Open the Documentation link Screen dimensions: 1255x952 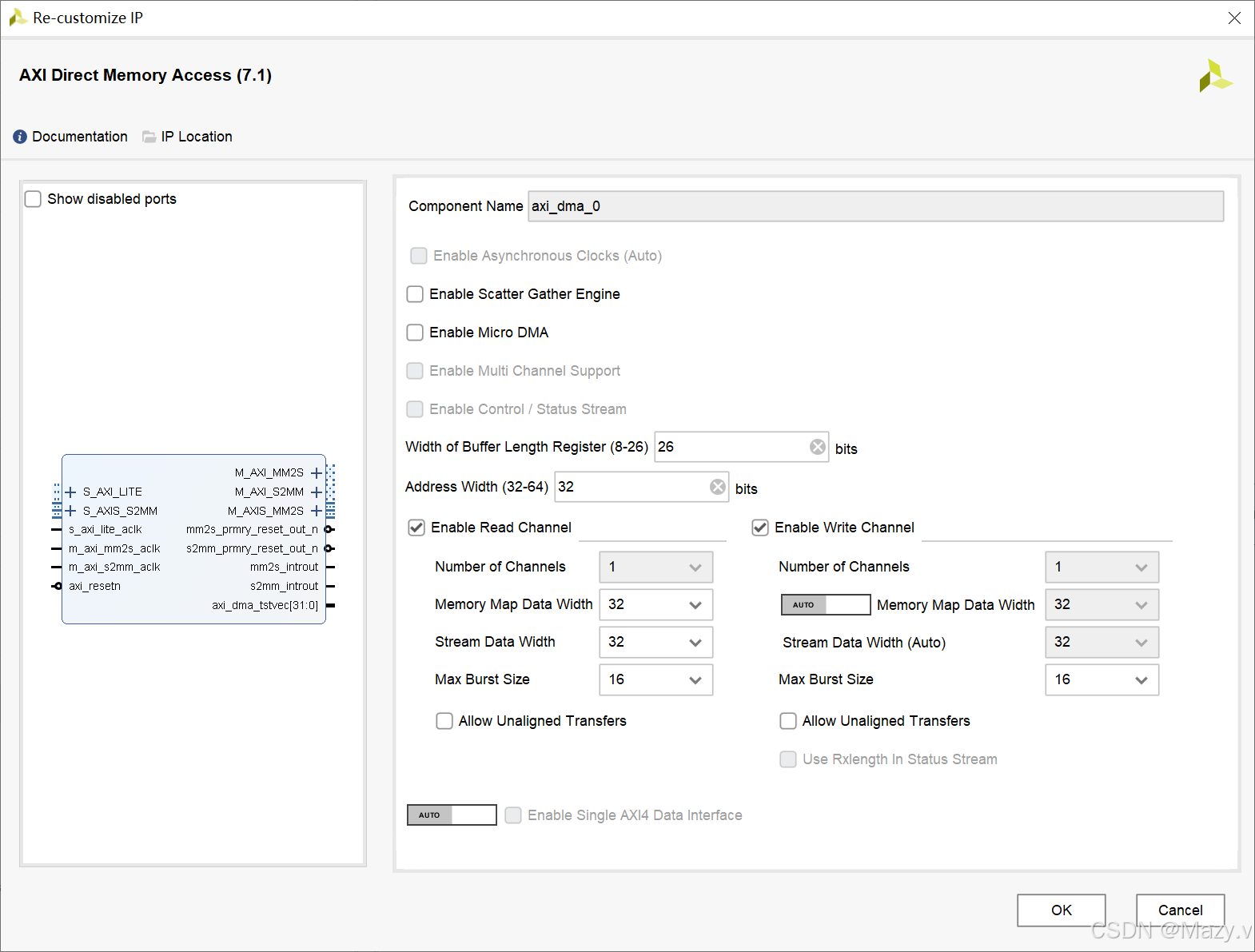pyautogui.click(x=80, y=137)
